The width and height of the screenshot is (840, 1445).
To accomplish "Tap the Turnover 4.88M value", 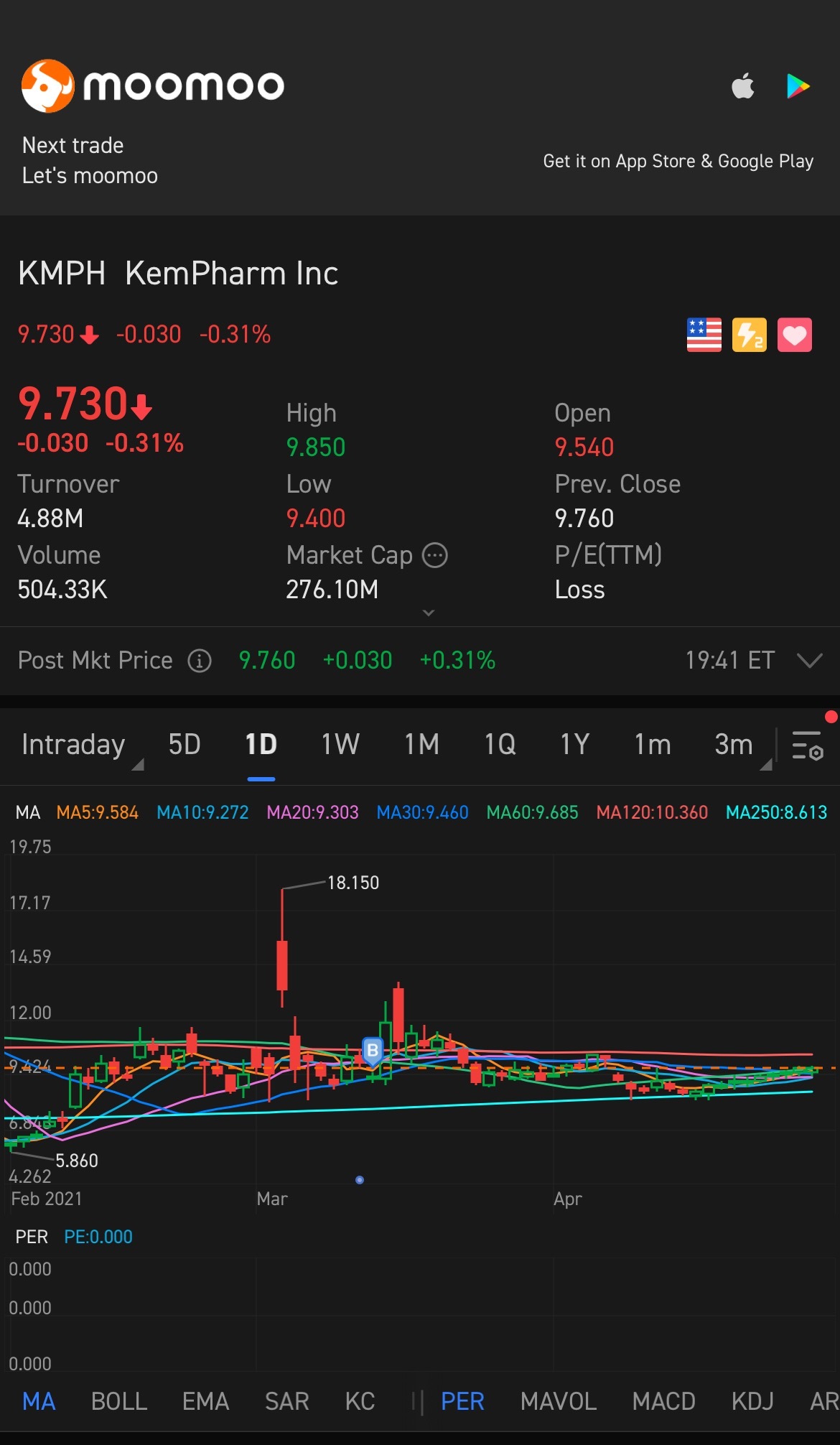I will [50, 519].
